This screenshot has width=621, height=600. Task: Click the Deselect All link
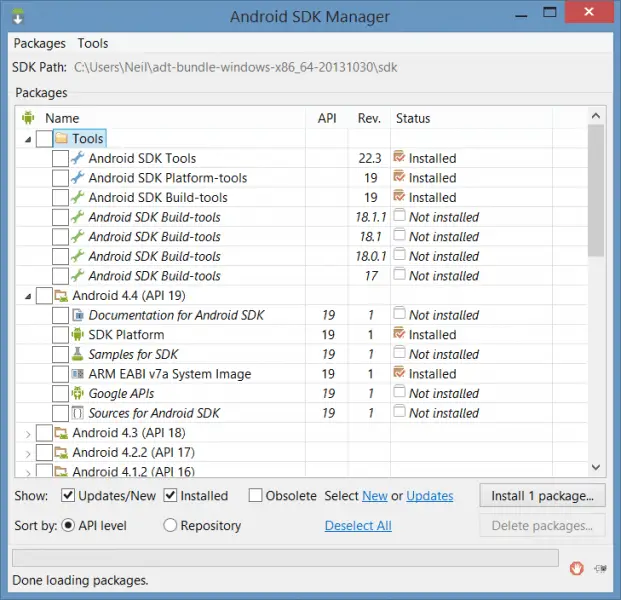click(358, 525)
